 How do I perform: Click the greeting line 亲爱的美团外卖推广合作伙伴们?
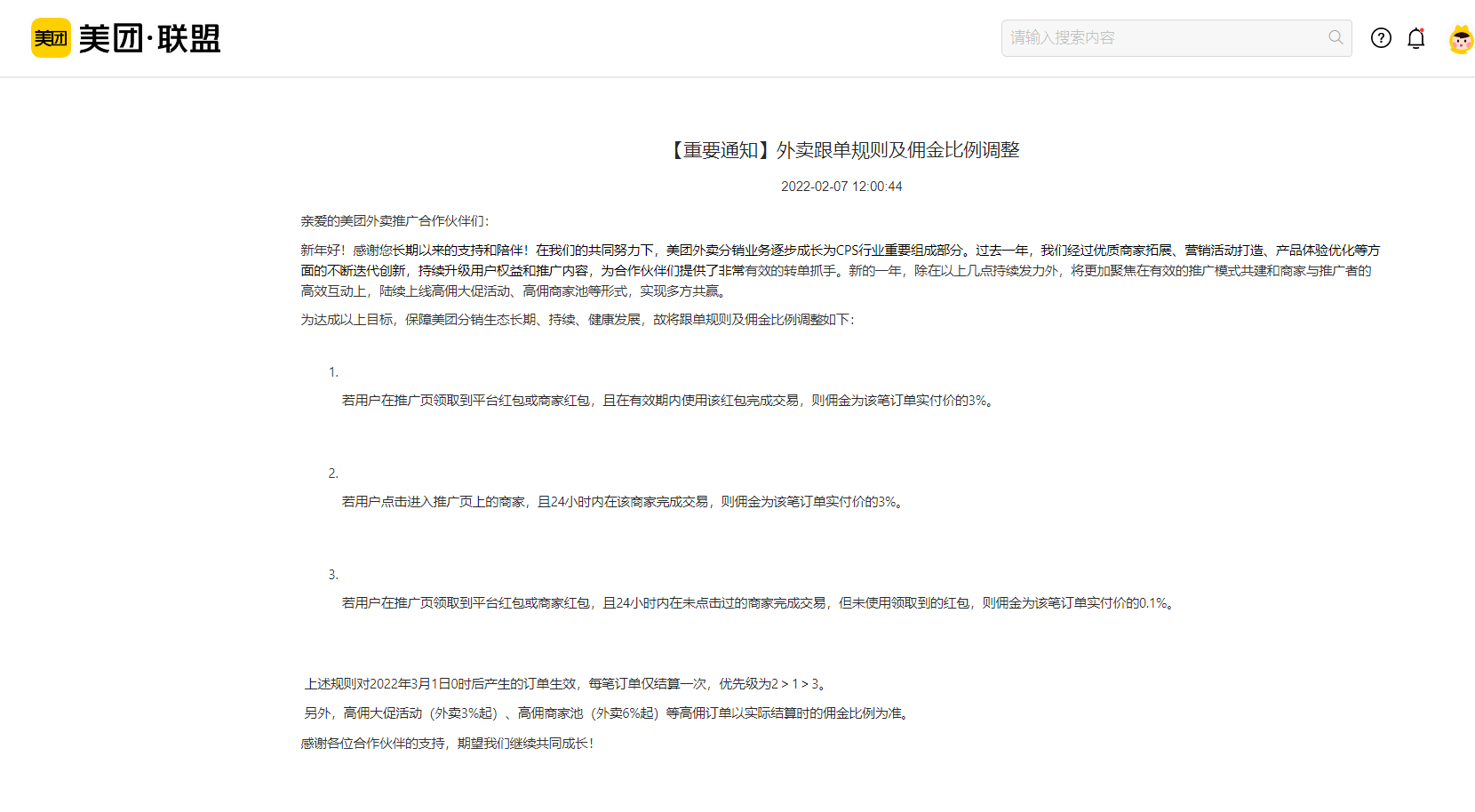point(395,221)
